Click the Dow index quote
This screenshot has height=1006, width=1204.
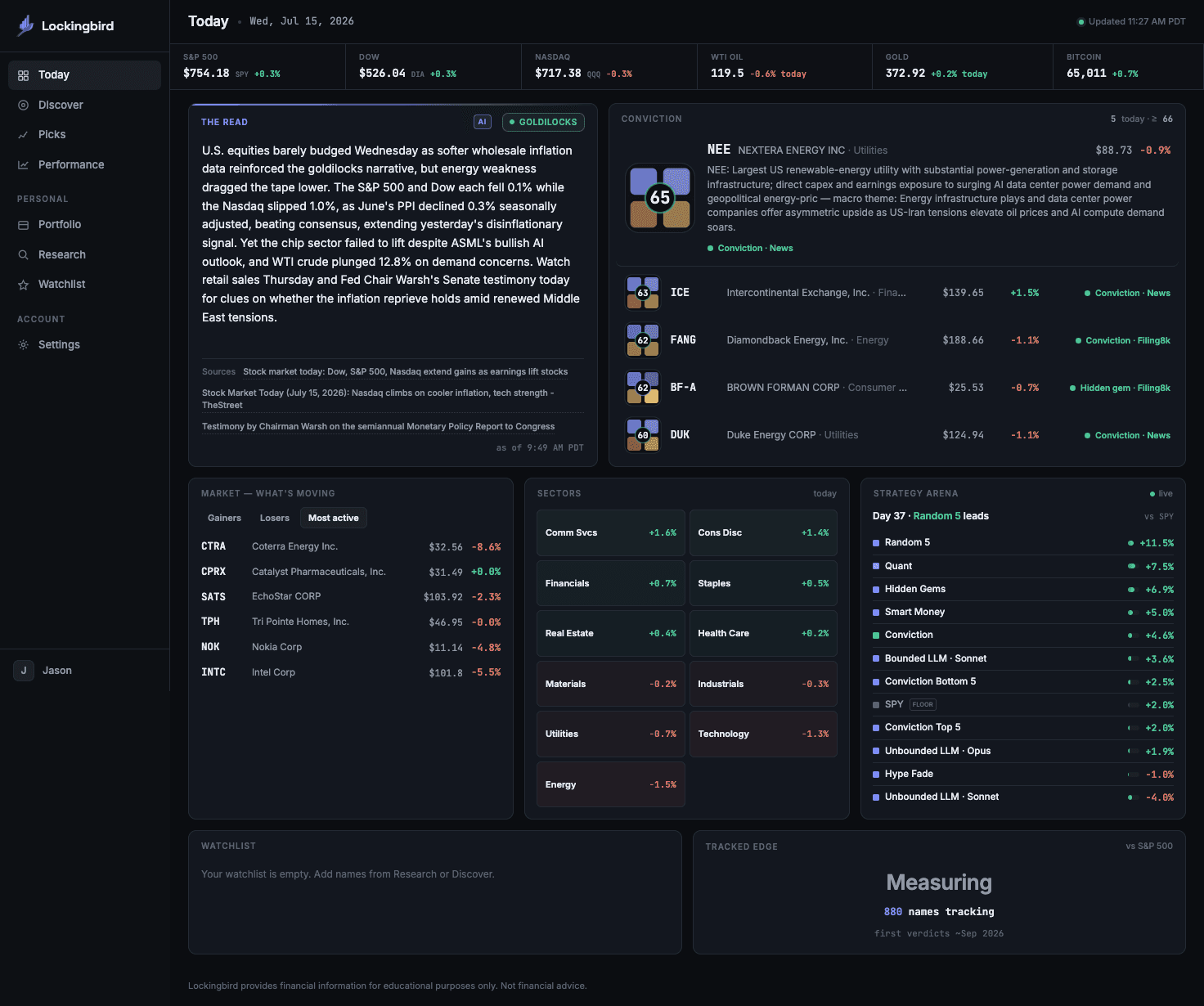pos(434,66)
